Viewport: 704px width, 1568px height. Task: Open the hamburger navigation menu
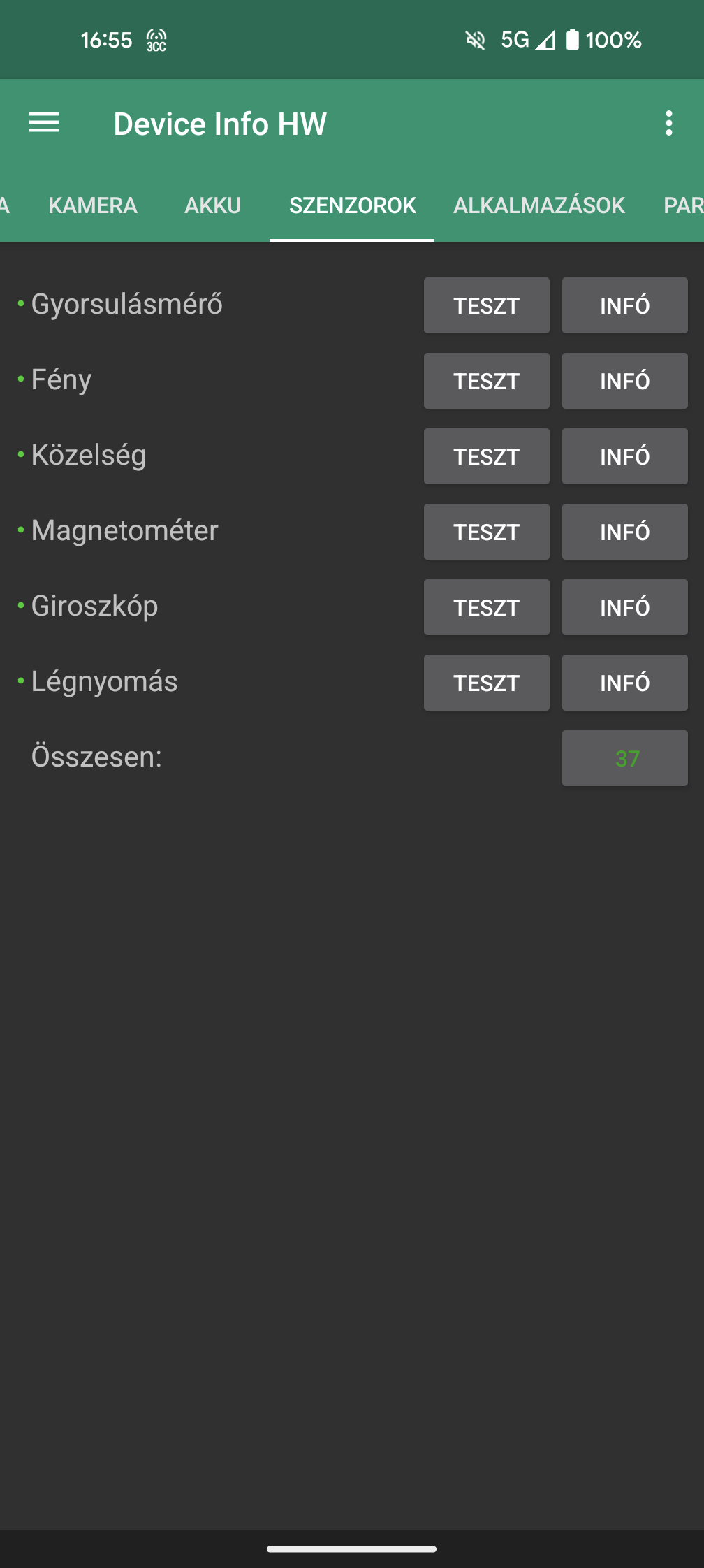pyautogui.click(x=44, y=124)
